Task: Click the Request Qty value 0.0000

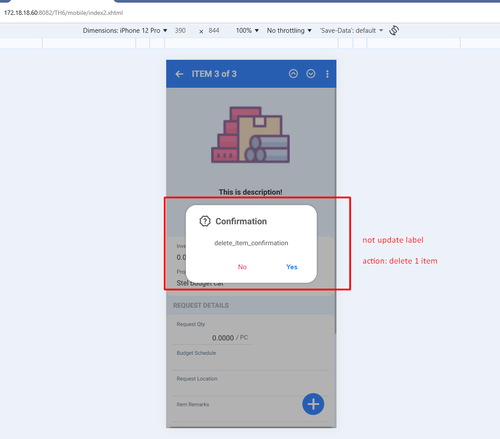Action: pyautogui.click(x=223, y=338)
